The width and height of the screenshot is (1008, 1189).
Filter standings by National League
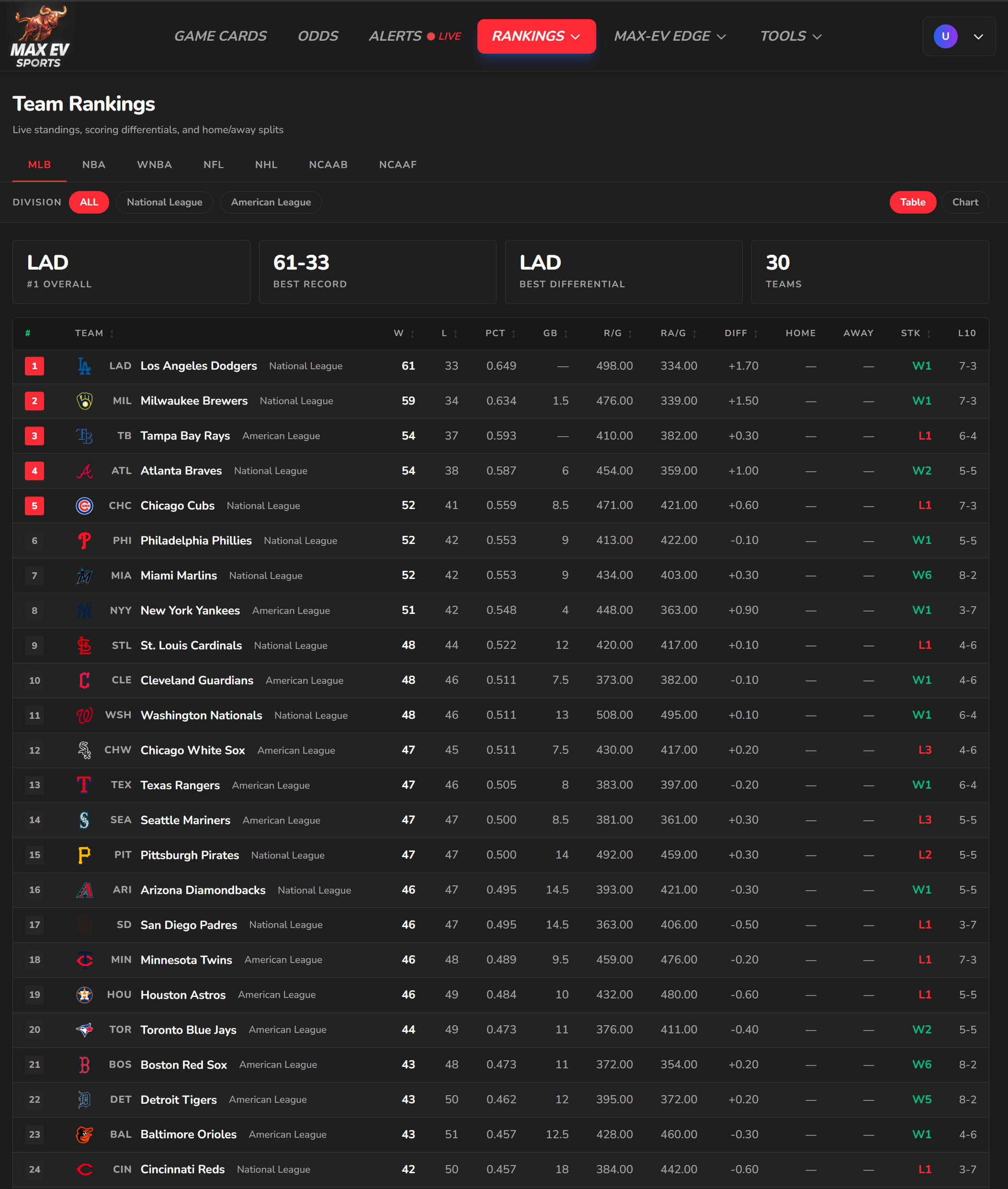[x=165, y=202]
